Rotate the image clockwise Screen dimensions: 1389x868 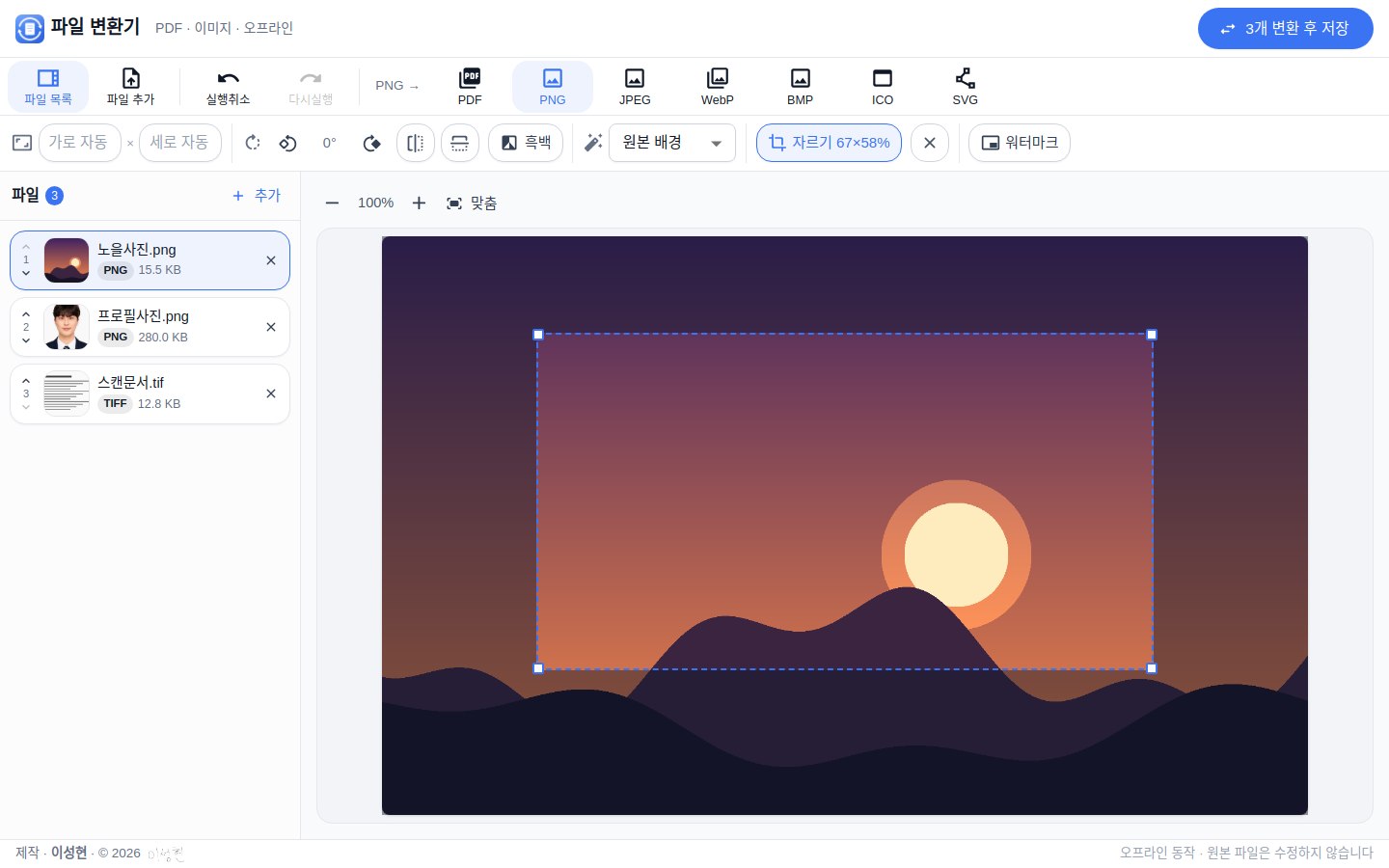click(371, 143)
